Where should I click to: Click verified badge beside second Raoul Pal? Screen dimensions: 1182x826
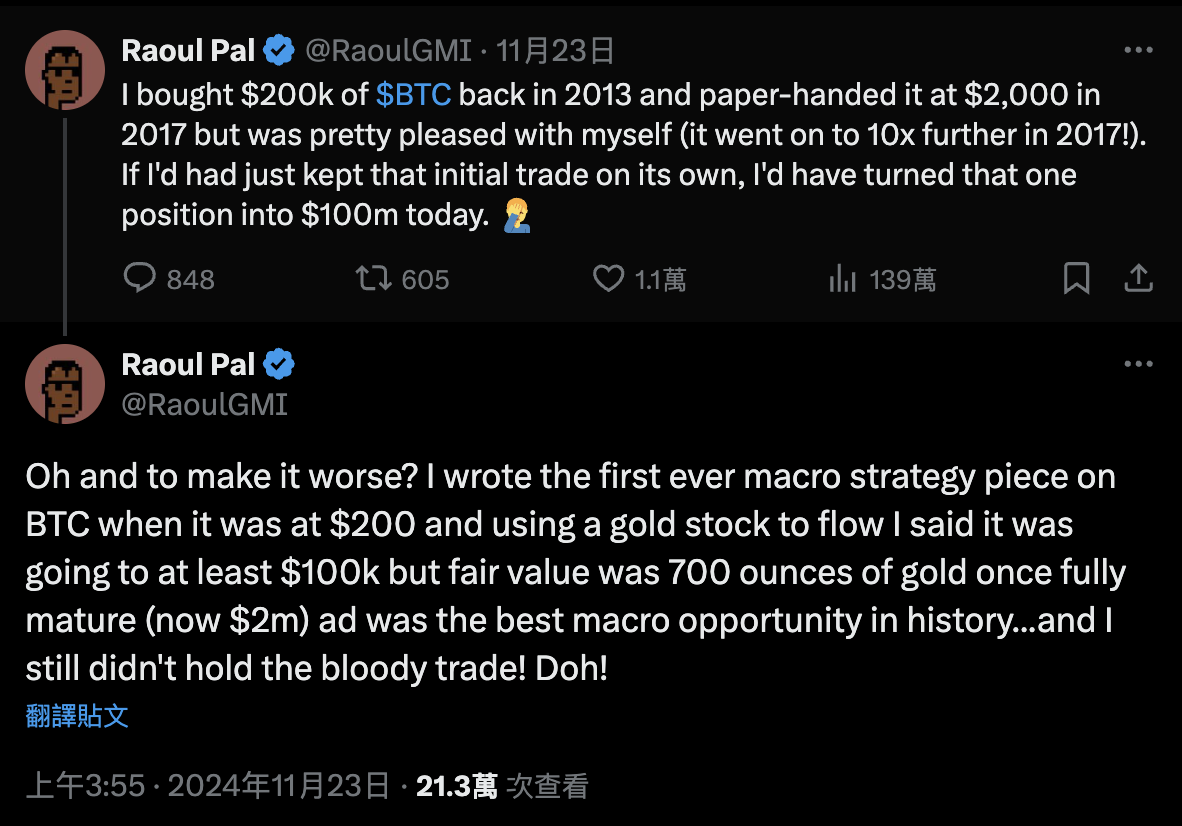[279, 365]
